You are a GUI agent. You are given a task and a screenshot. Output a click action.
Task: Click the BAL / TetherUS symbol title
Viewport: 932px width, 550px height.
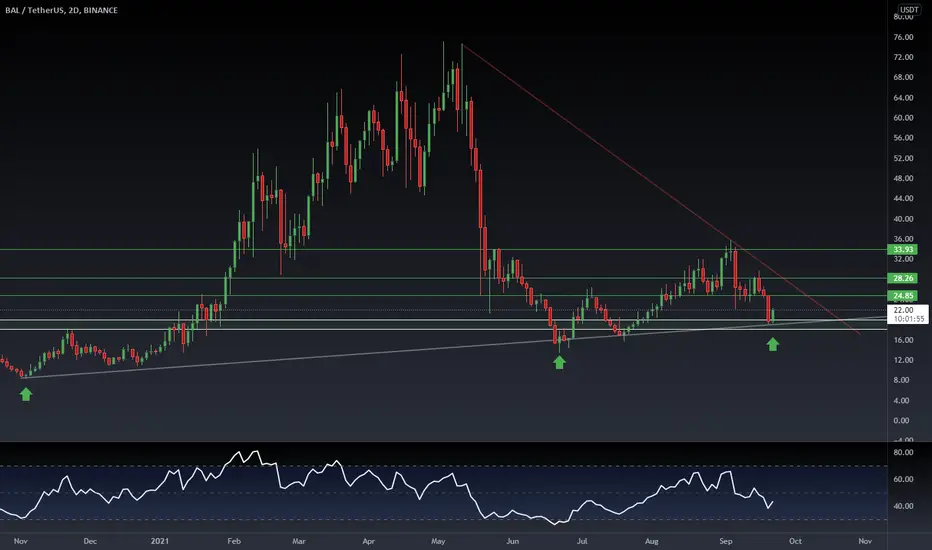[x=61, y=10]
